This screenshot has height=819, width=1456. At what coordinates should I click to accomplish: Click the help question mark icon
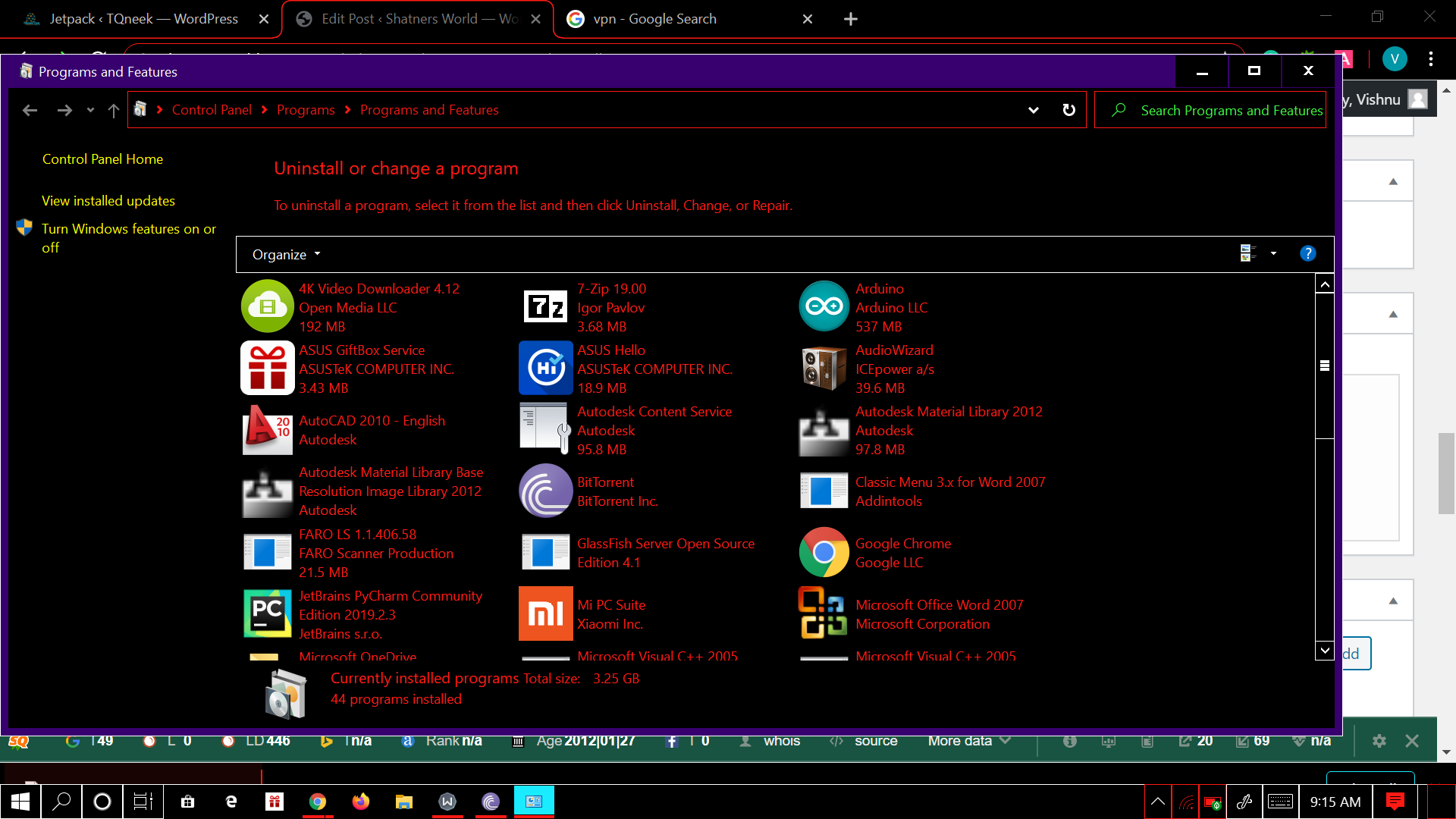point(1307,254)
